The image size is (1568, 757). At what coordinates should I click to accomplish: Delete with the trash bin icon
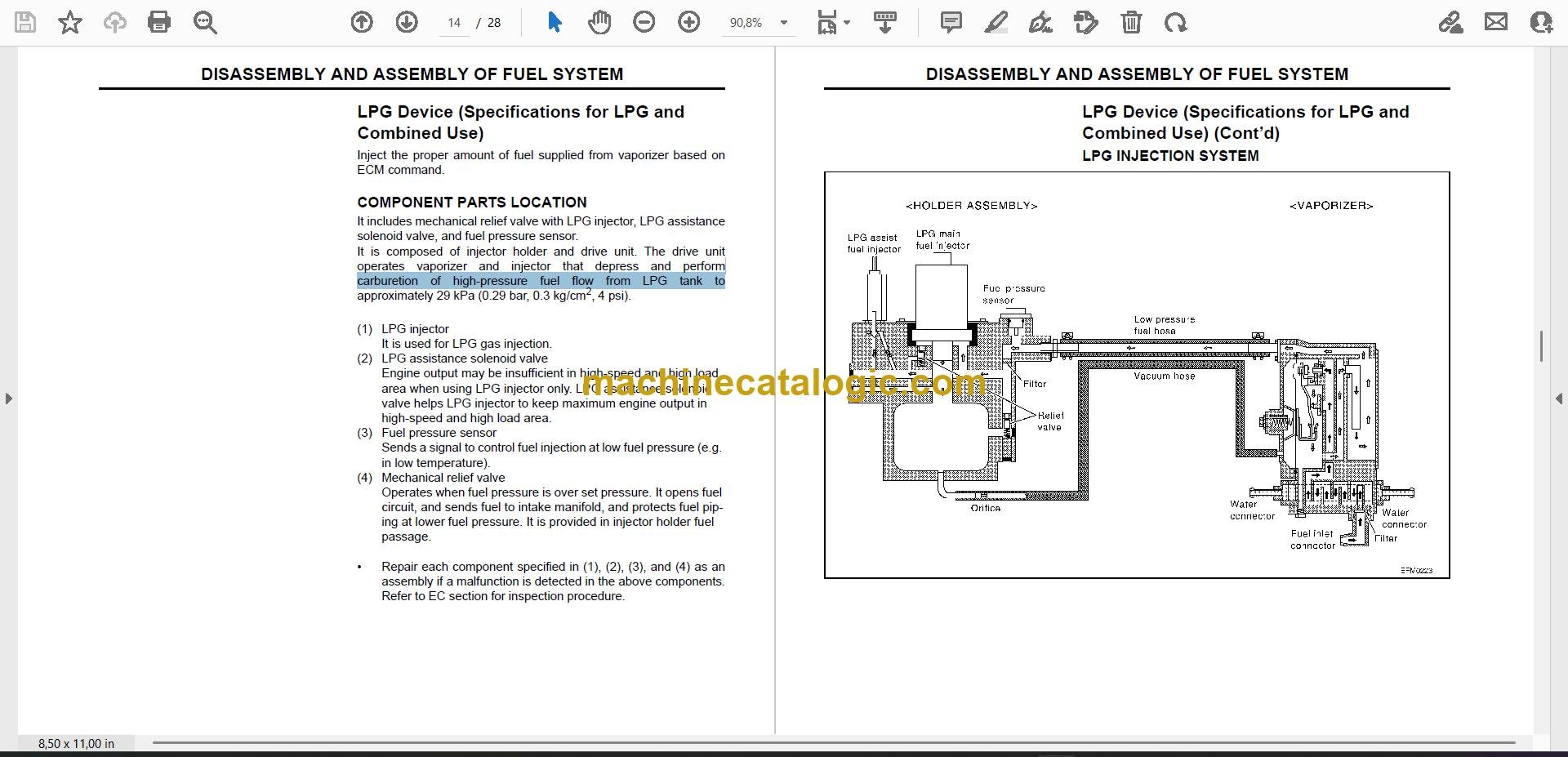1131,22
